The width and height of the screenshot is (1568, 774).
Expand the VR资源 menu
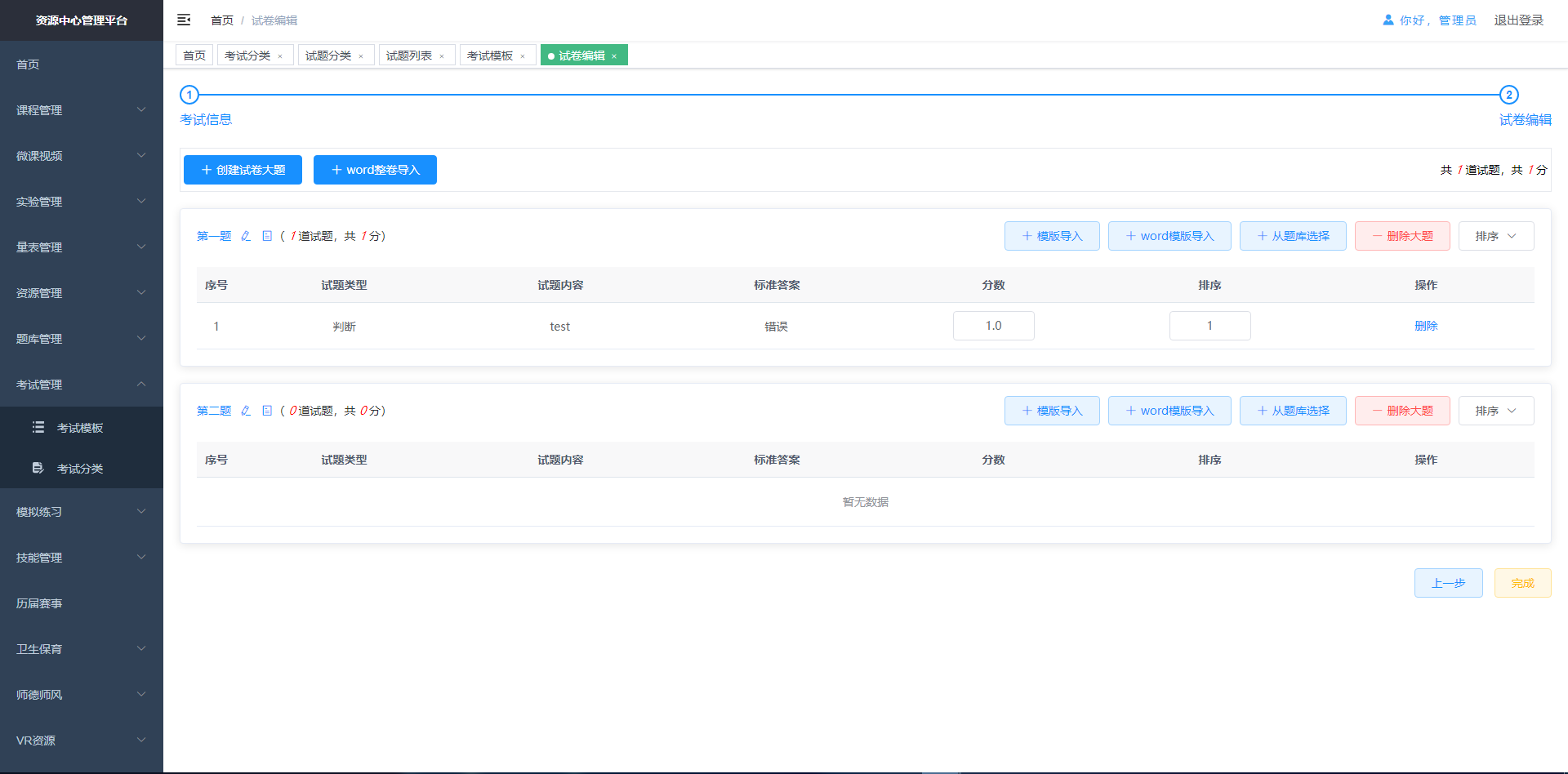(82, 741)
